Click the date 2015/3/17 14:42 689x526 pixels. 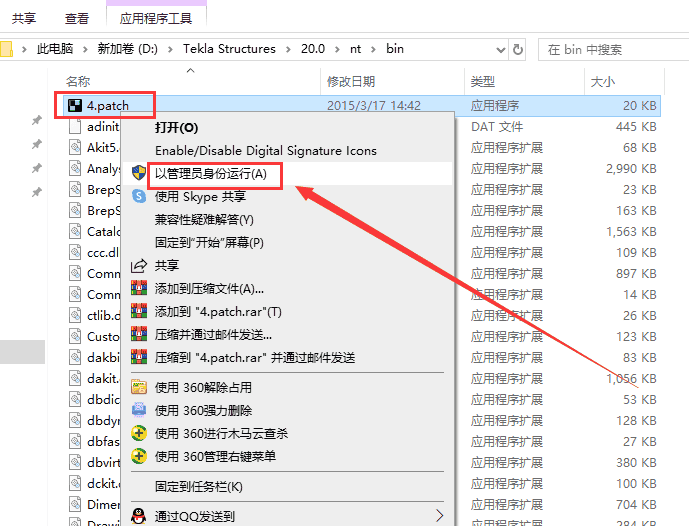coord(374,105)
